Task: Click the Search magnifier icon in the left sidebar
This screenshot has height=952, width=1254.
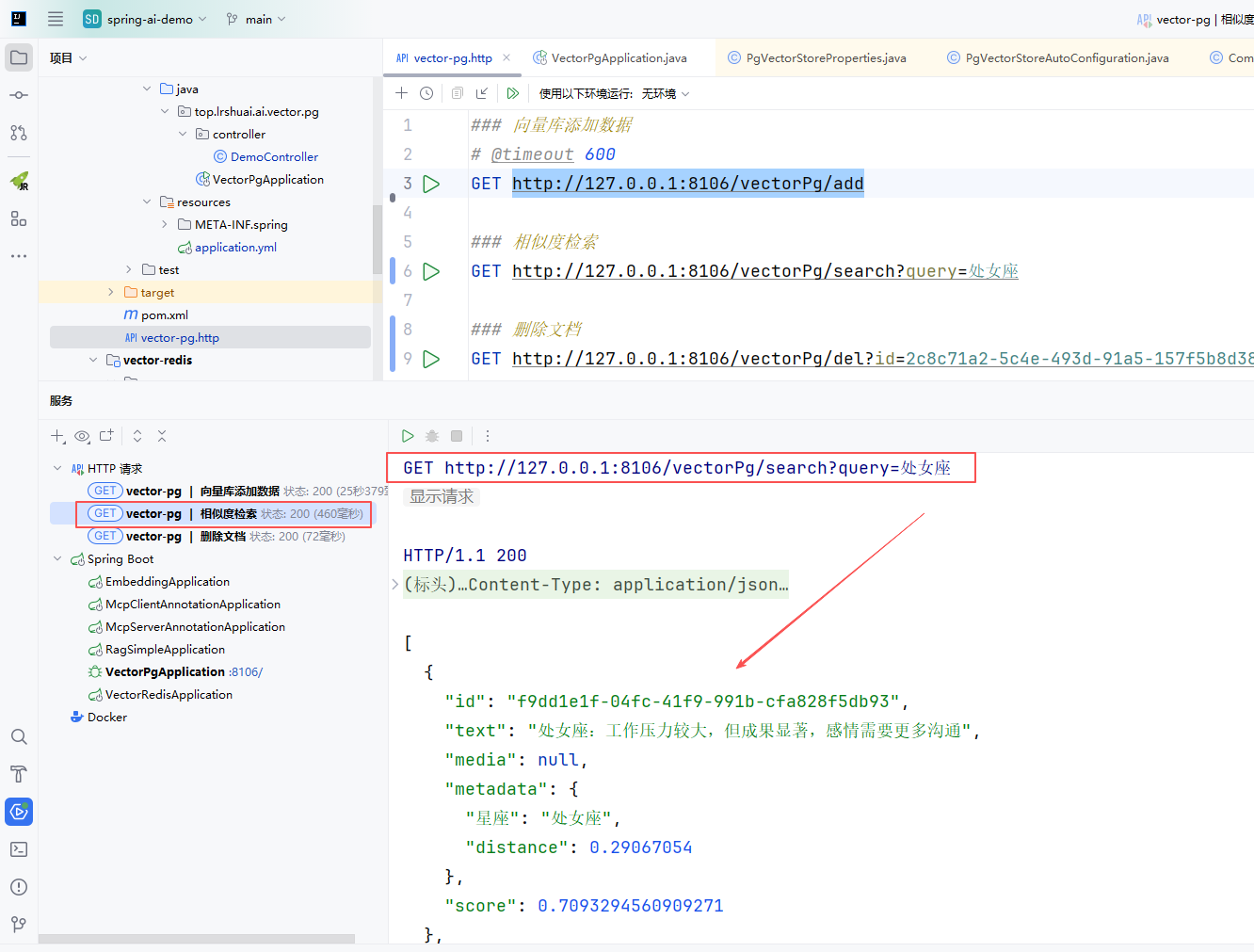Action: 19,736
